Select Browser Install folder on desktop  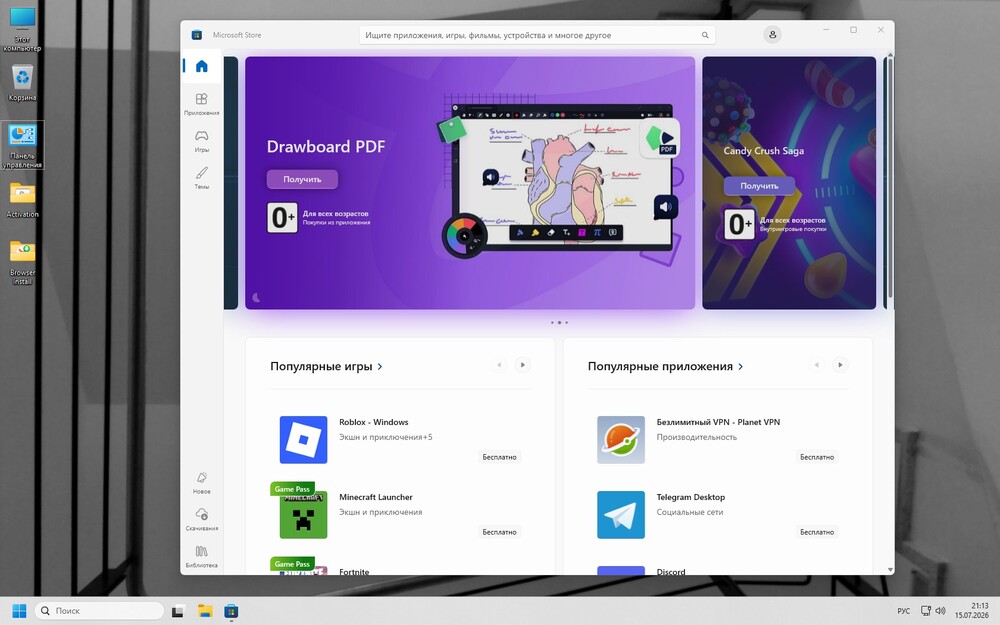(x=22, y=262)
